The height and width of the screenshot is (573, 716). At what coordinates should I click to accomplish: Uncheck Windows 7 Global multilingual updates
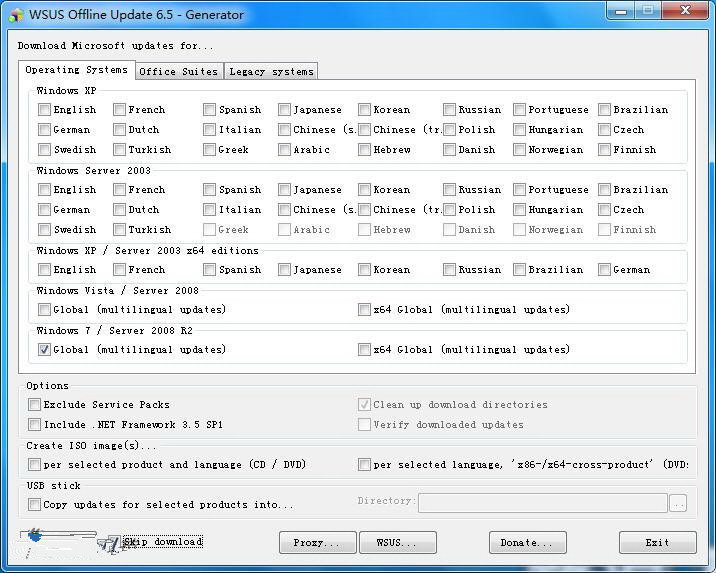pos(44,350)
